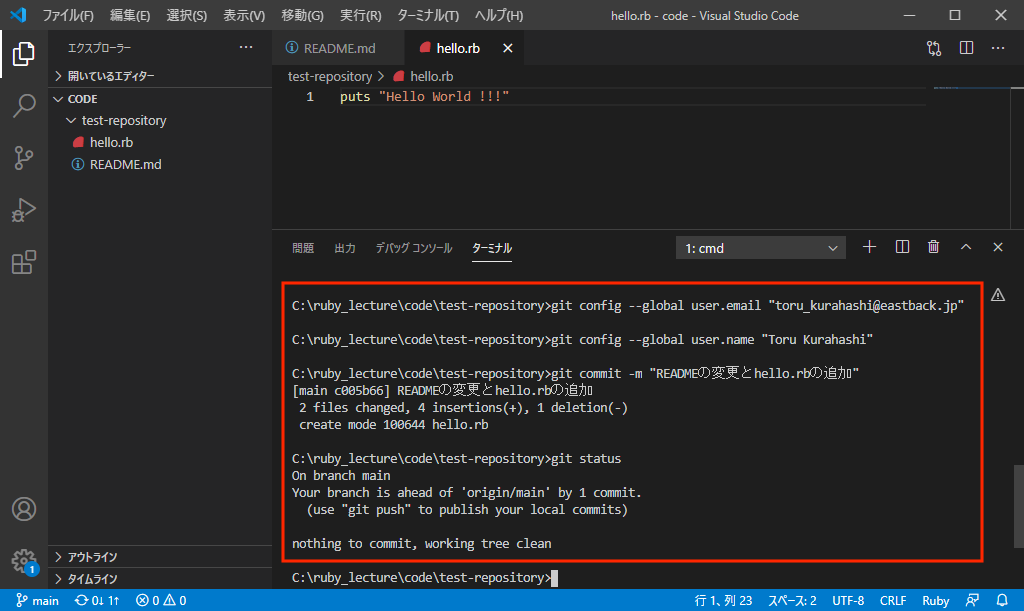The width and height of the screenshot is (1024, 611).
Task: Select README.md in the explorer tree
Action: (x=125, y=164)
